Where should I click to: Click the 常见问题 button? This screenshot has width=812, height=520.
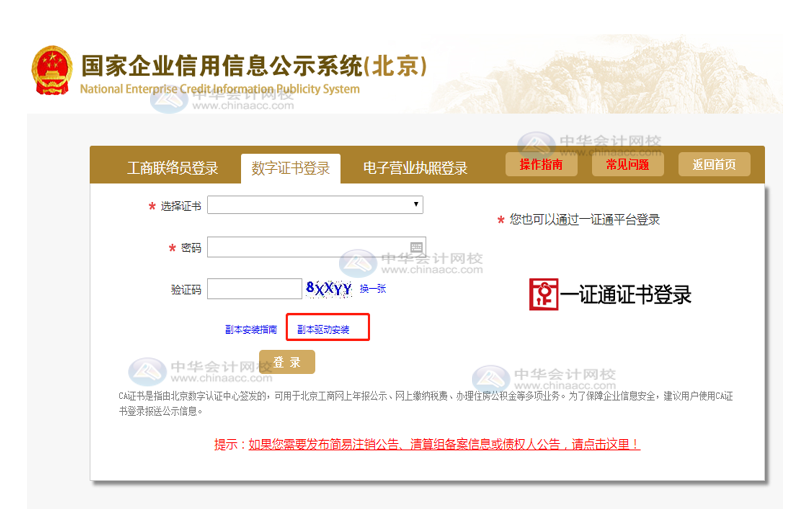pyautogui.click(x=628, y=164)
